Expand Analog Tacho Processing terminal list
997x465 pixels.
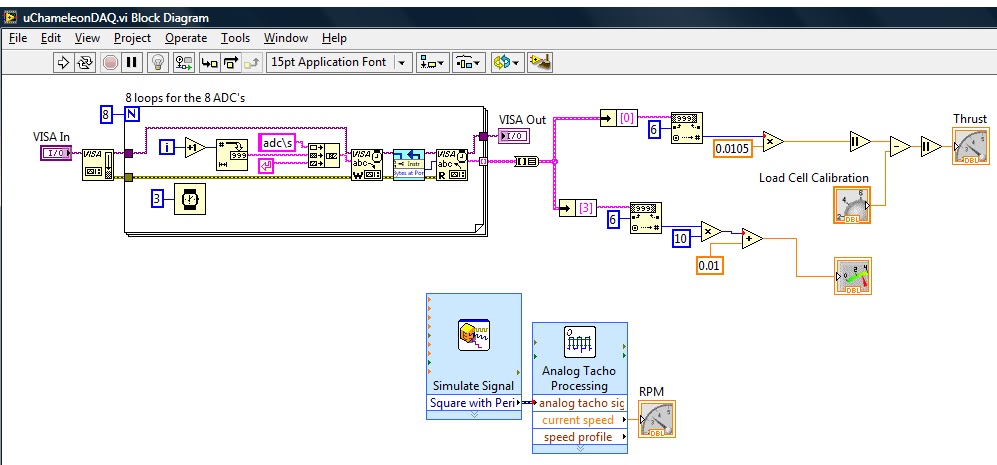pyautogui.click(x=580, y=448)
